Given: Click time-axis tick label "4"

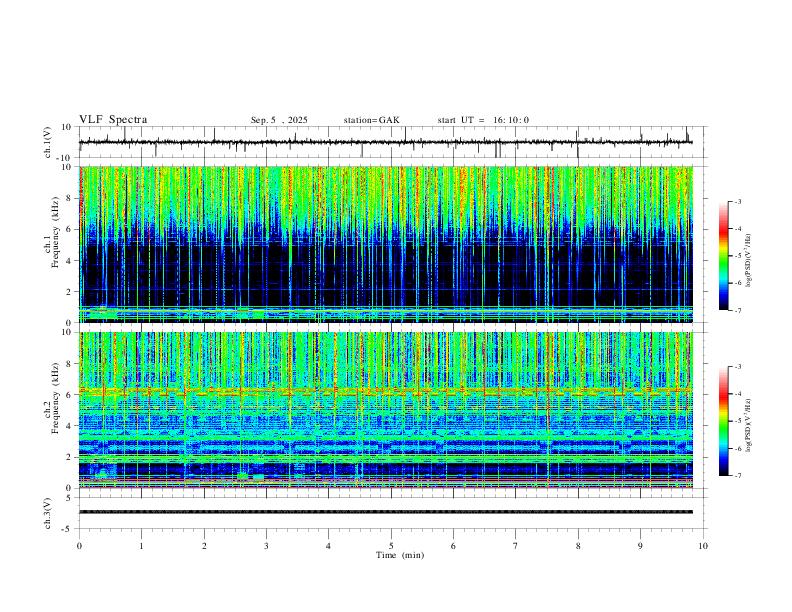Looking at the screenshot, I should (x=328, y=546).
